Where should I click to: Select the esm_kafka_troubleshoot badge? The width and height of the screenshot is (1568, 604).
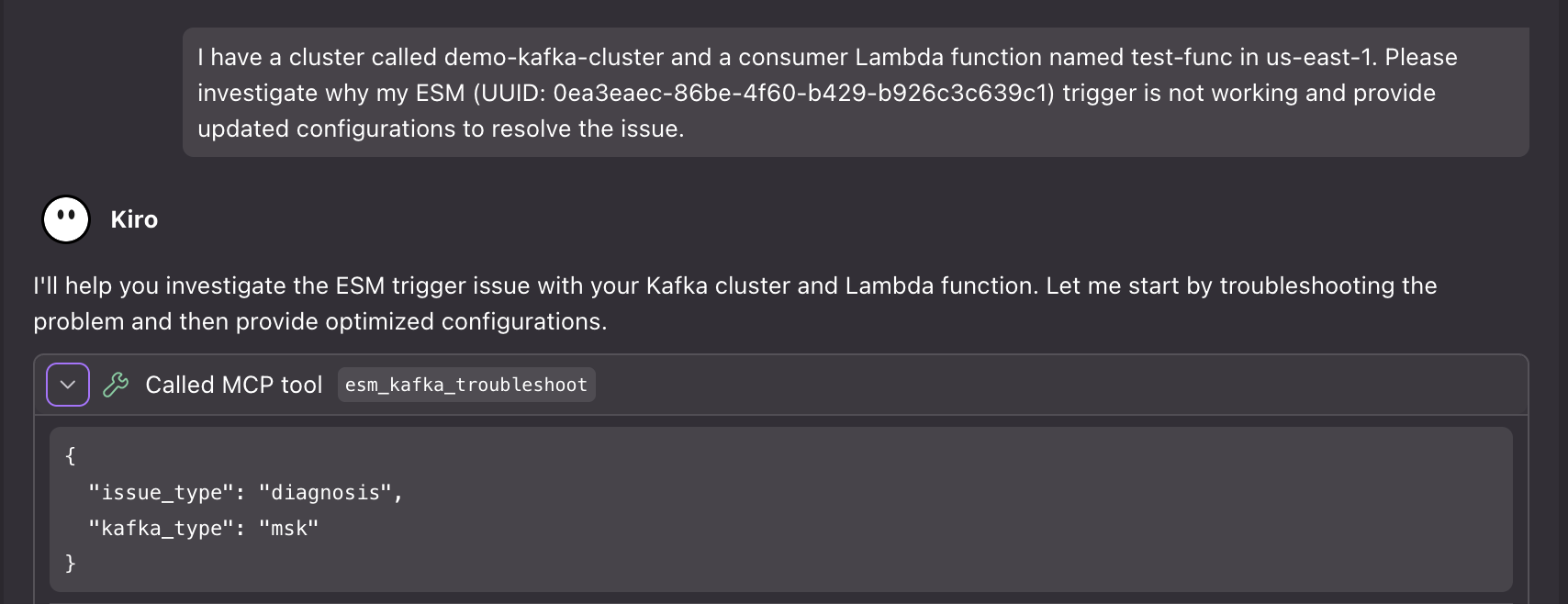465,385
